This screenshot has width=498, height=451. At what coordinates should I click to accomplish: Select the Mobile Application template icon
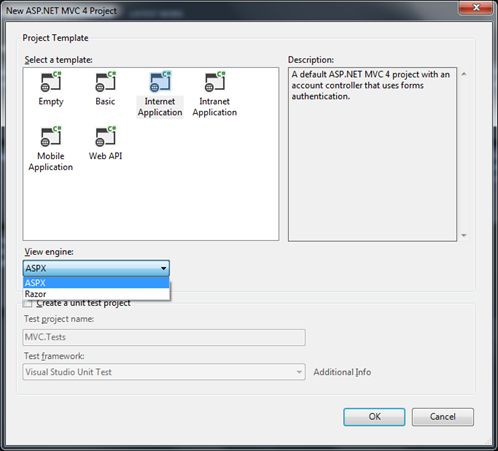(51, 137)
